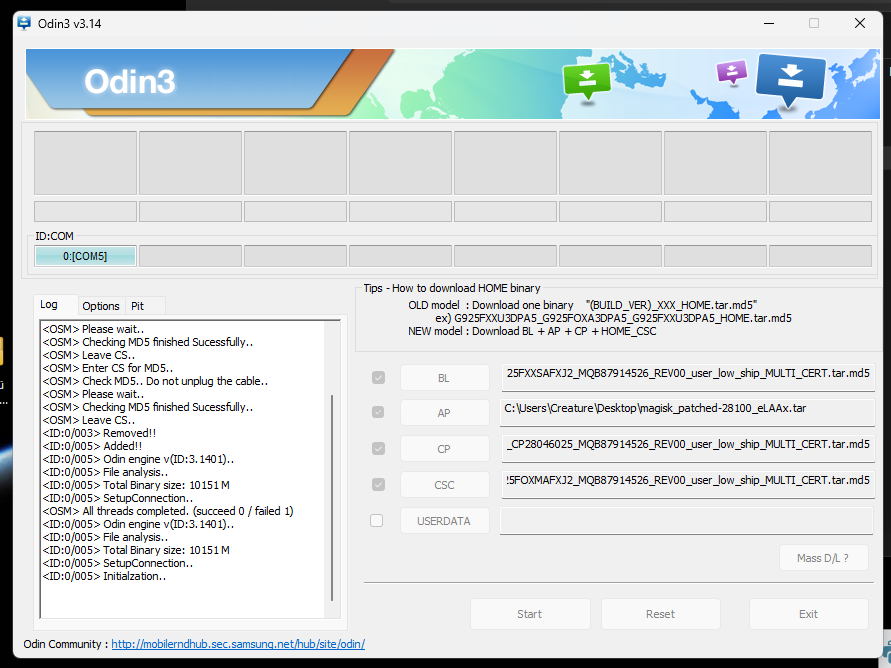The height and width of the screenshot is (668, 891).
Task: Minimize the Odin3 window
Action: [x=769, y=23]
